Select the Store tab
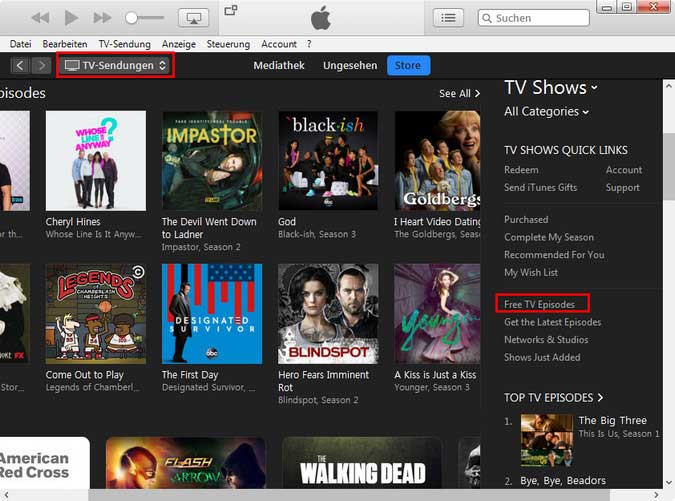 (408, 65)
